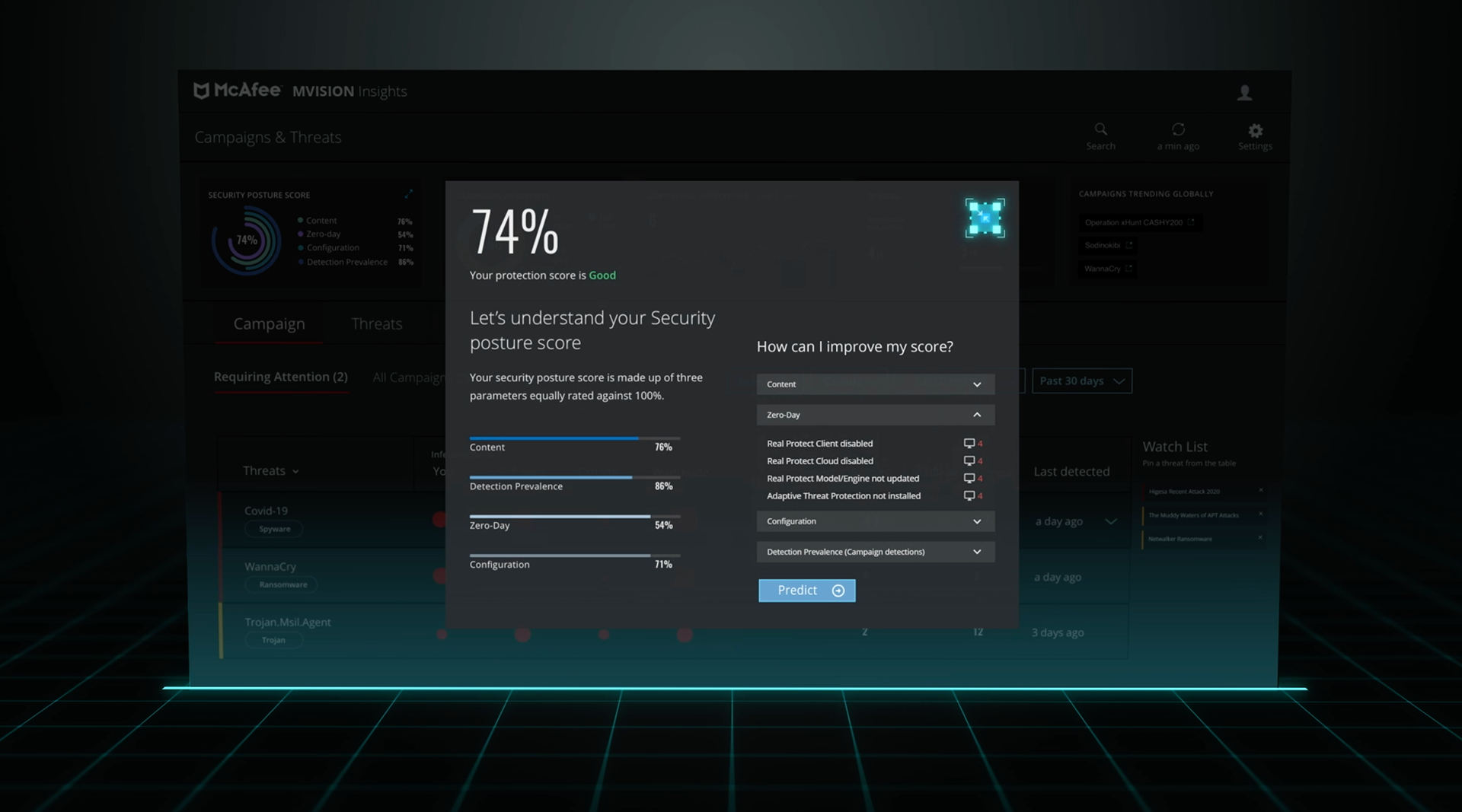Click the Content 76% progress bar
The height and width of the screenshot is (812, 1462).
[x=574, y=438]
